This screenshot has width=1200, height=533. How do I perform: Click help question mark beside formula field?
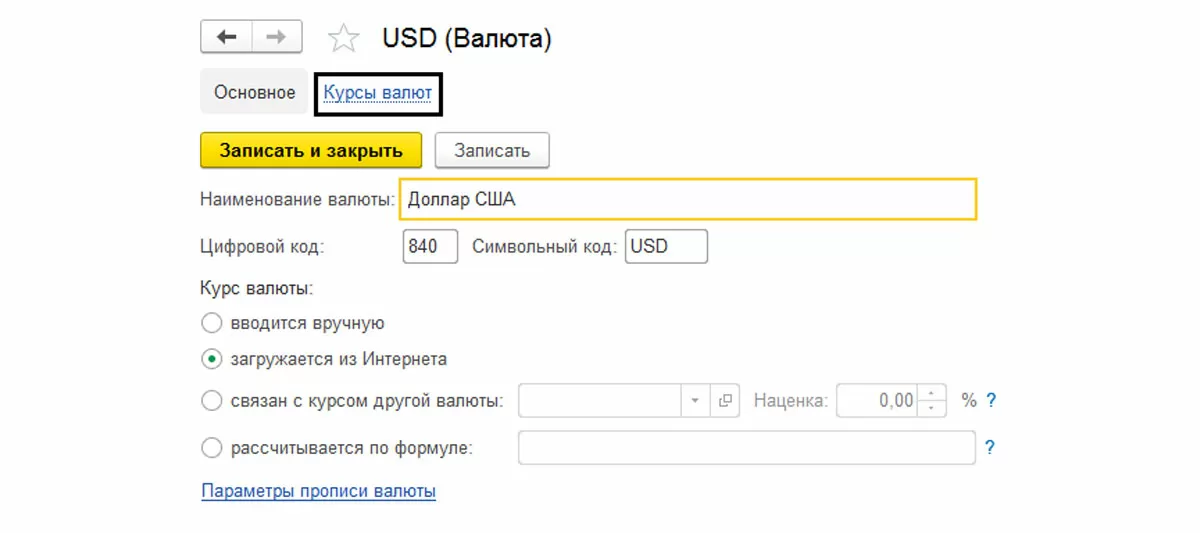tap(990, 448)
